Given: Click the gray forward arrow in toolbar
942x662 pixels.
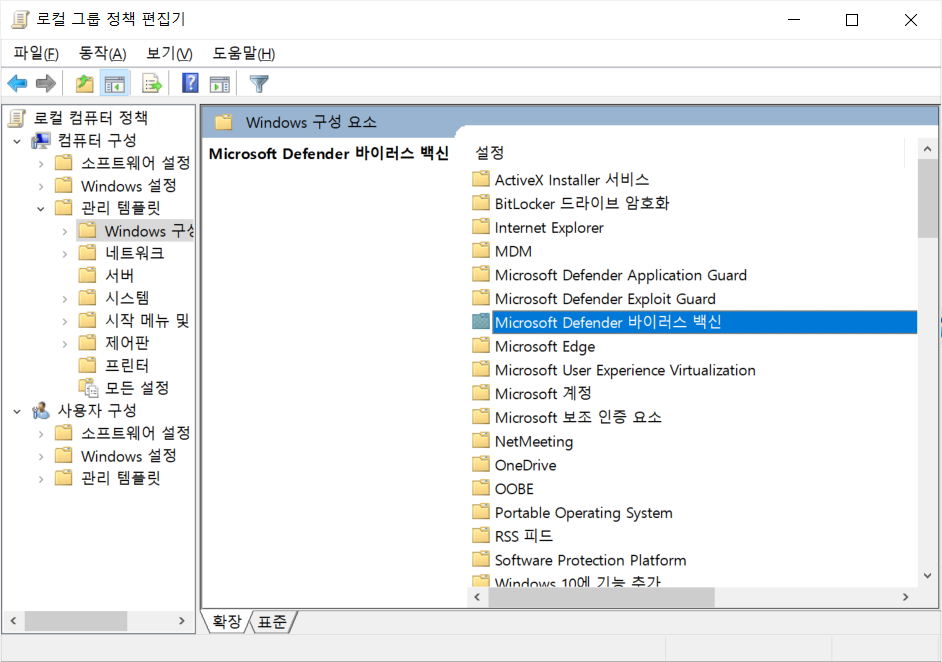Looking at the screenshot, I should point(46,84).
